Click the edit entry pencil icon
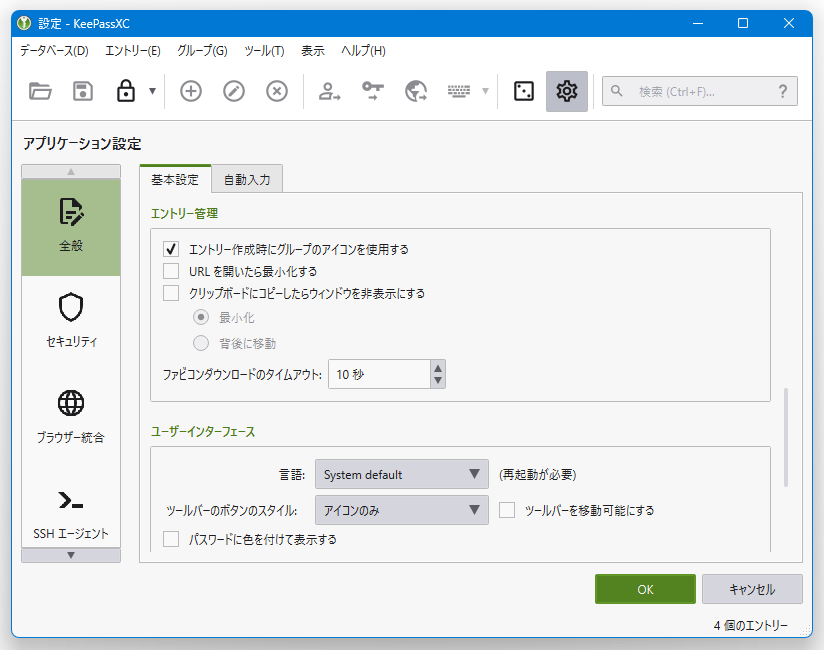 click(234, 91)
